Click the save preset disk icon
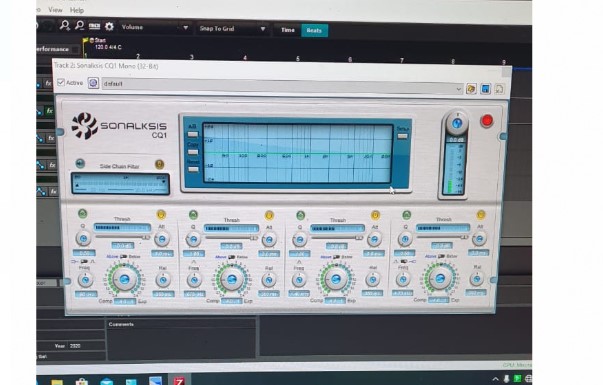The image size is (603, 385). click(x=485, y=89)
